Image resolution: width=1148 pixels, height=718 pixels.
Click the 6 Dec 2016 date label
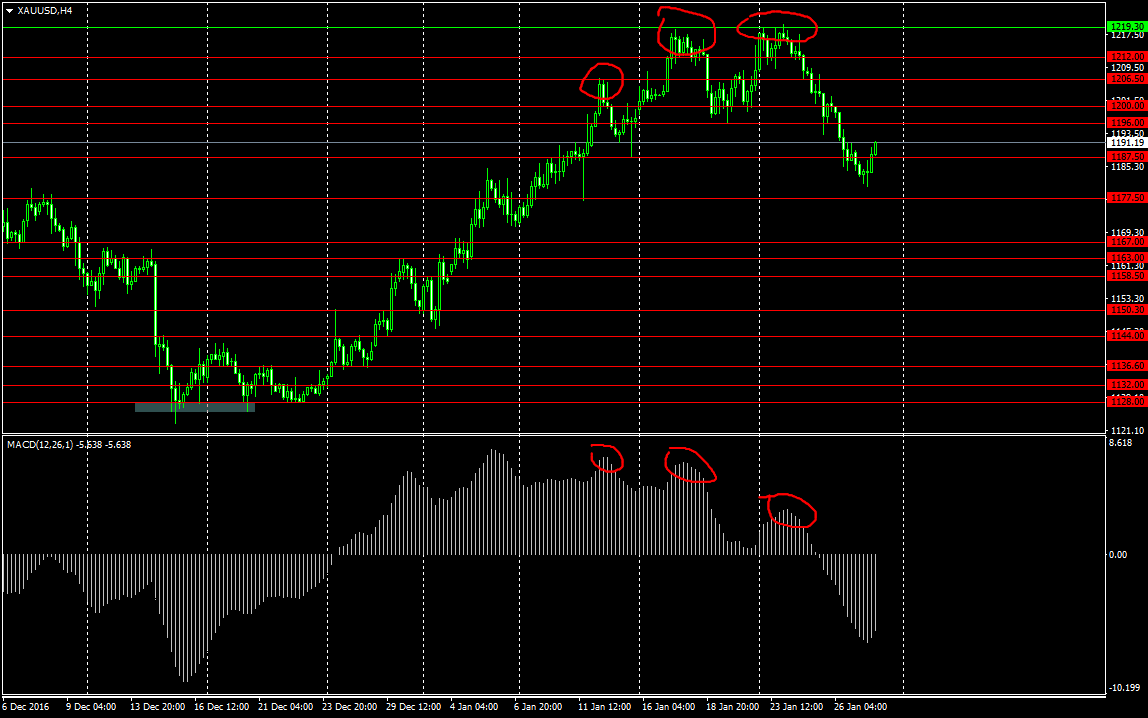click(x=26, y=707)
